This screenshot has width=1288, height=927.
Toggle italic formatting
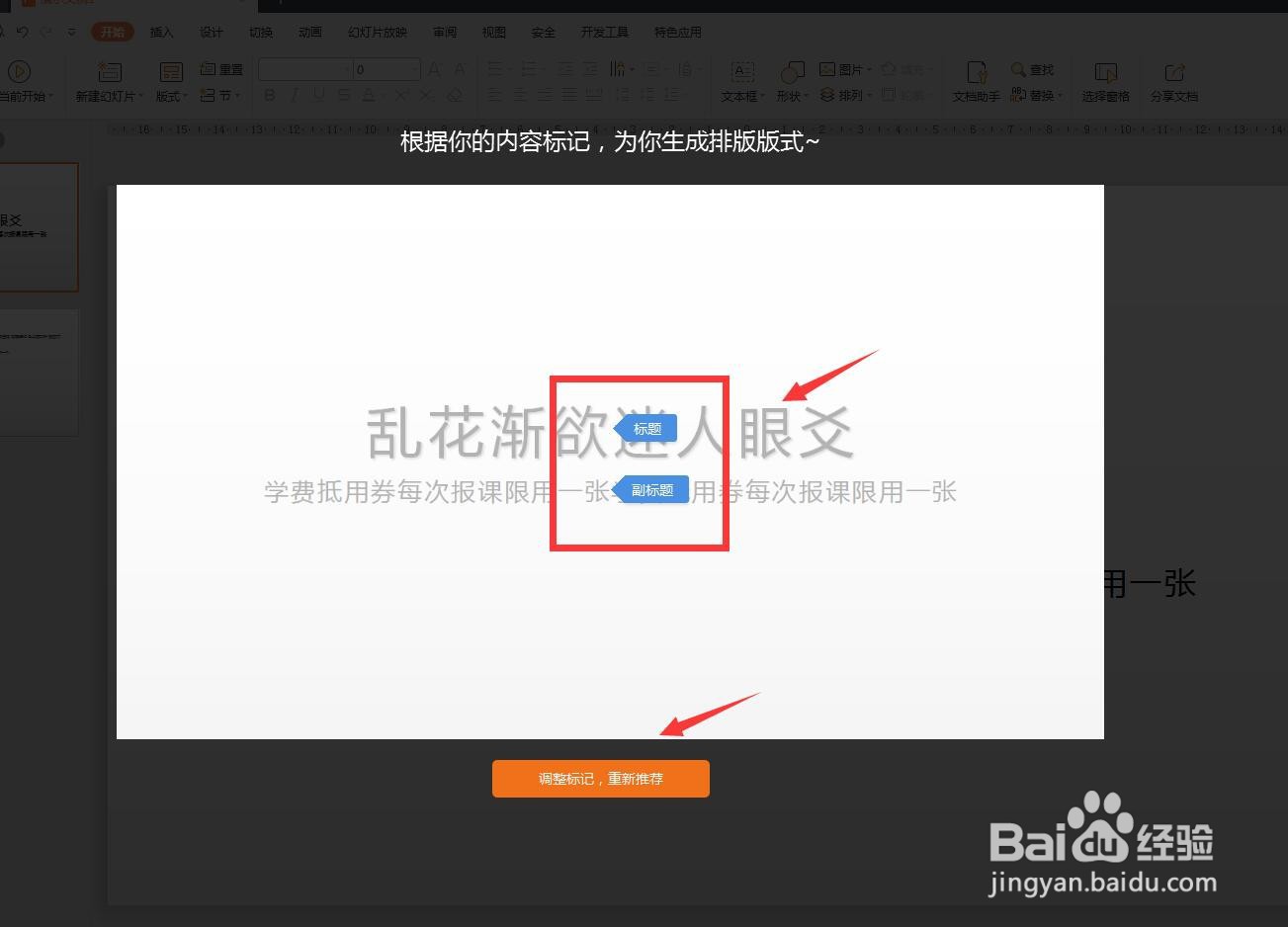coord(293,95)
